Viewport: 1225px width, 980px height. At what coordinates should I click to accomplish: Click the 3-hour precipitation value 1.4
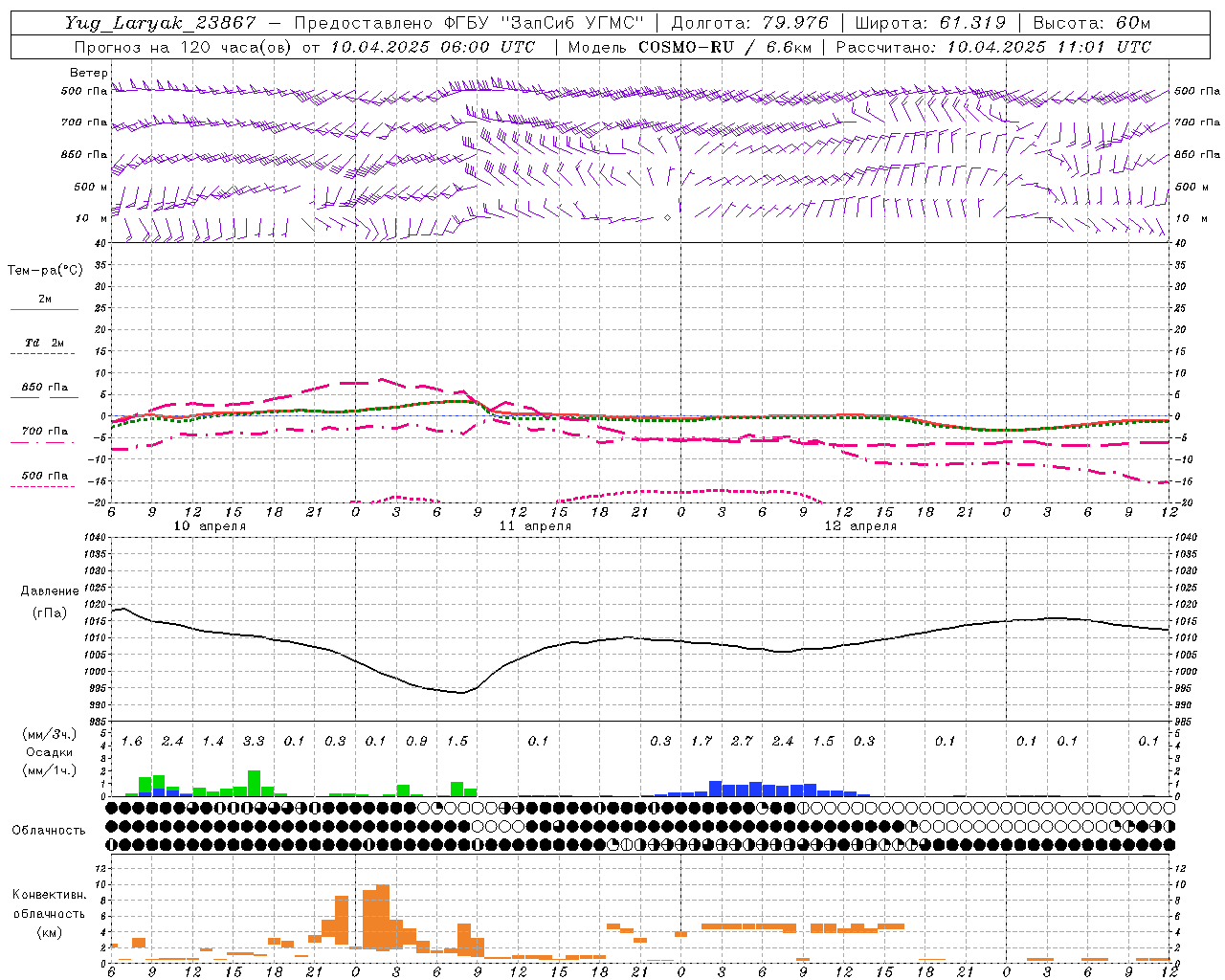213,742
